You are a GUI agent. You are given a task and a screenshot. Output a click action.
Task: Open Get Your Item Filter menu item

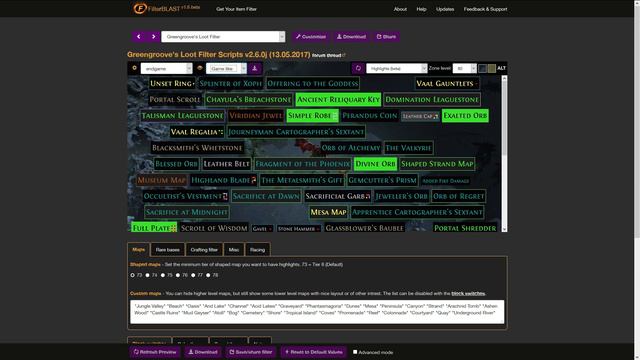pos(236,9)
